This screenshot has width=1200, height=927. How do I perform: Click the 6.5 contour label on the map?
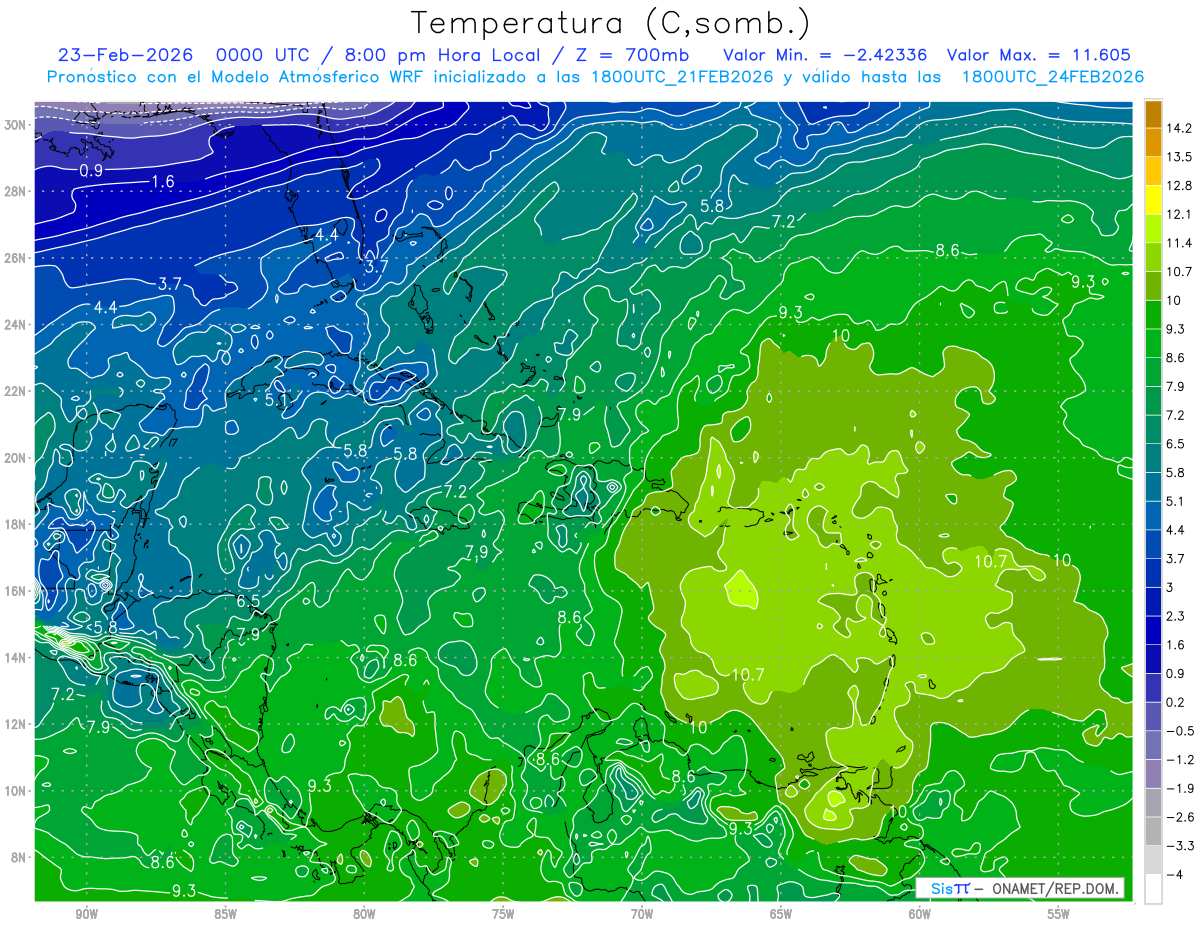248,600
